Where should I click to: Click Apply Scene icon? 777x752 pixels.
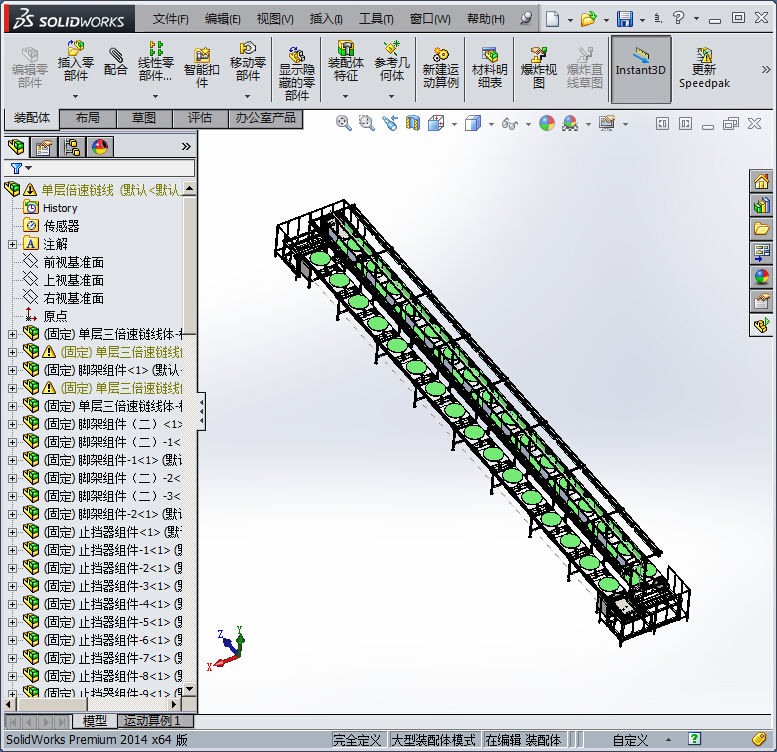coord(570,123)
